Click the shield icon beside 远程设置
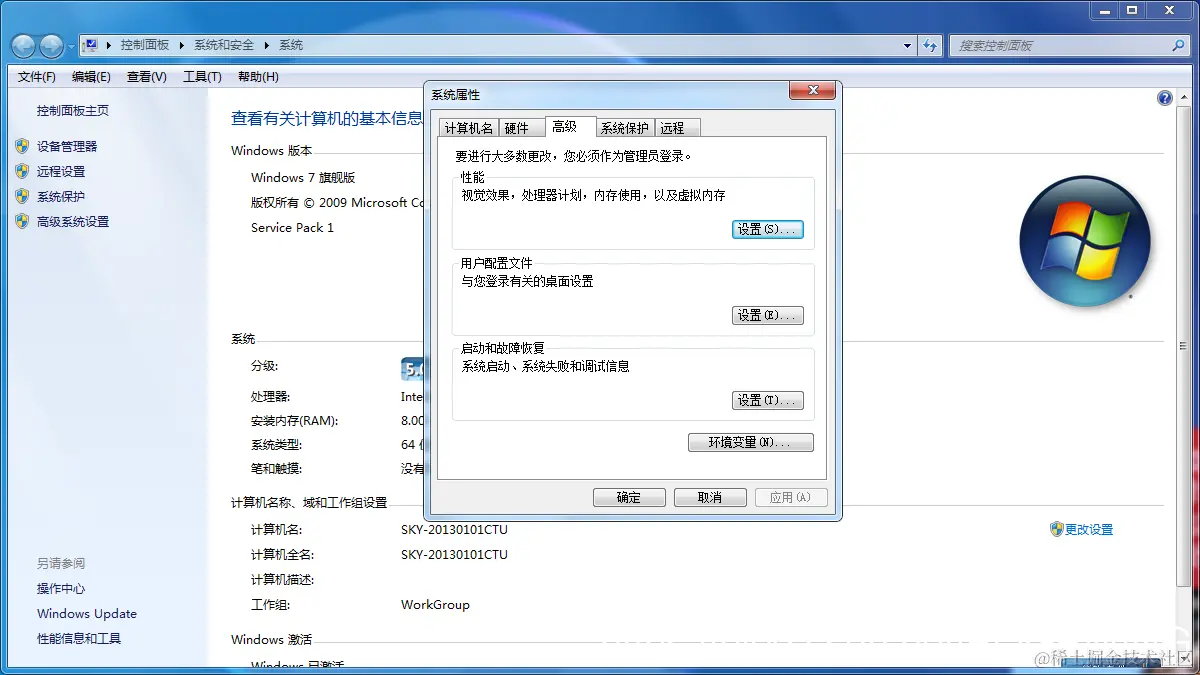This screenshot has width=1200, height=675. coord(22,171)
